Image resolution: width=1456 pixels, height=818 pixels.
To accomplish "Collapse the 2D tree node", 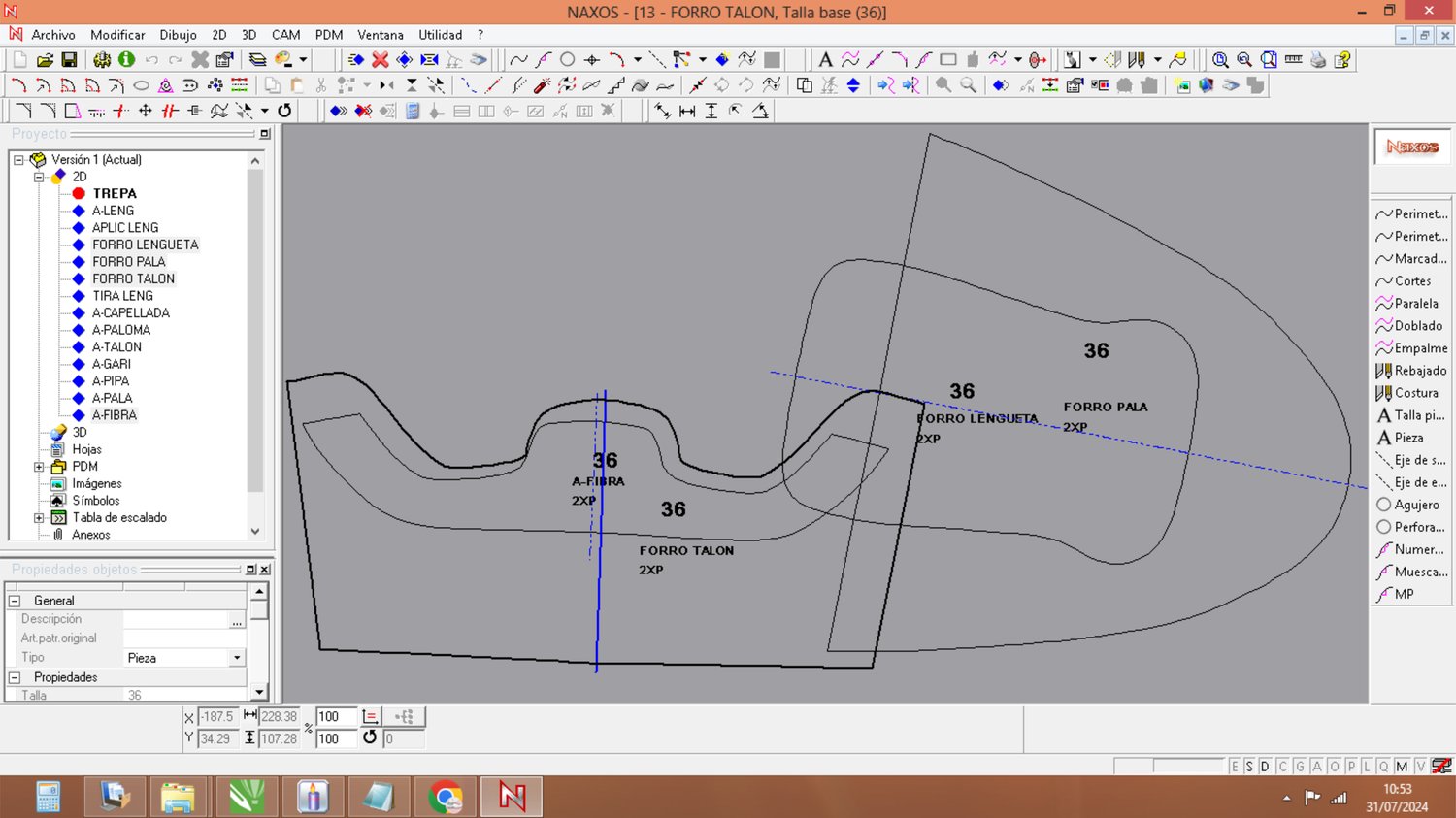I will click(x=39, y=177).
